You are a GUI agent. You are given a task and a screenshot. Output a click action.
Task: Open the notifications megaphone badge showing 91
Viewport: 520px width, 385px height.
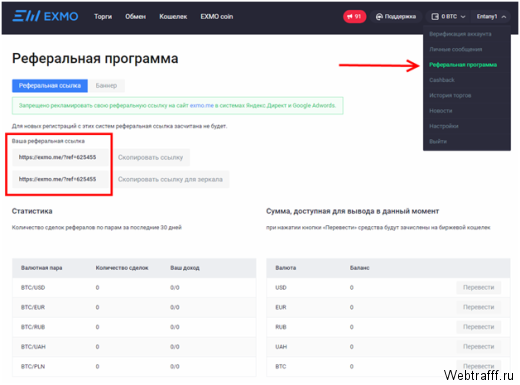[x=354, y=16]
